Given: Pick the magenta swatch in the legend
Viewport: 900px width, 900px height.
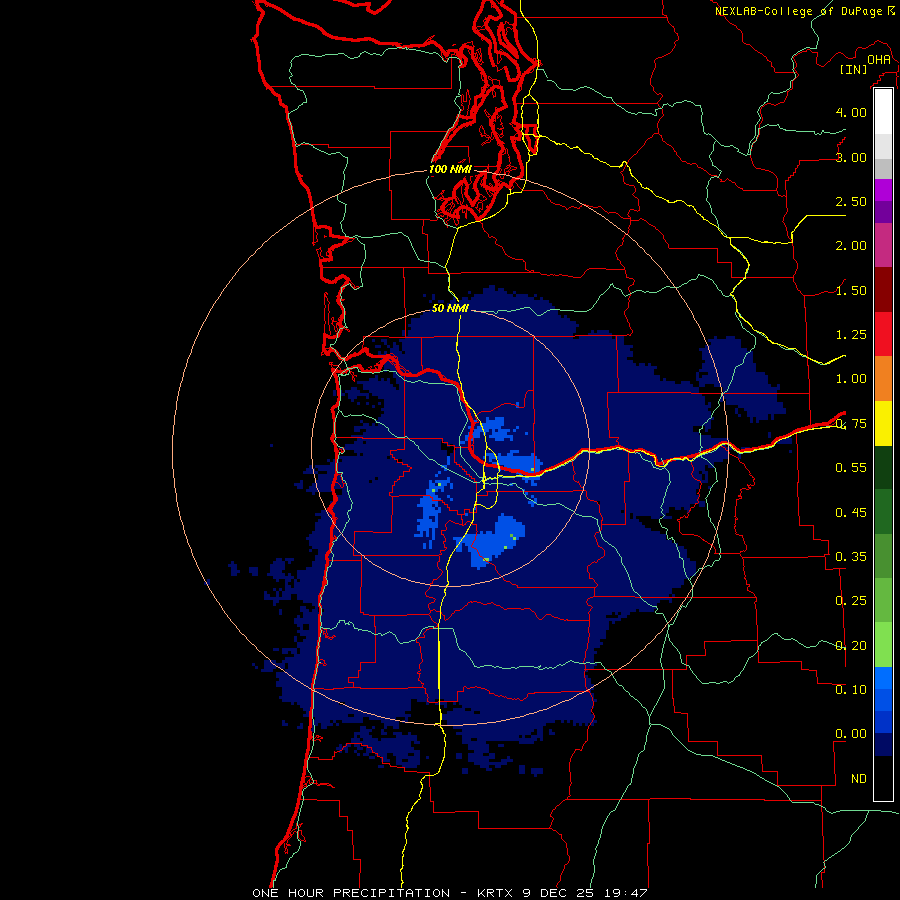Looking at the screenshot, I should pos(883,190).
